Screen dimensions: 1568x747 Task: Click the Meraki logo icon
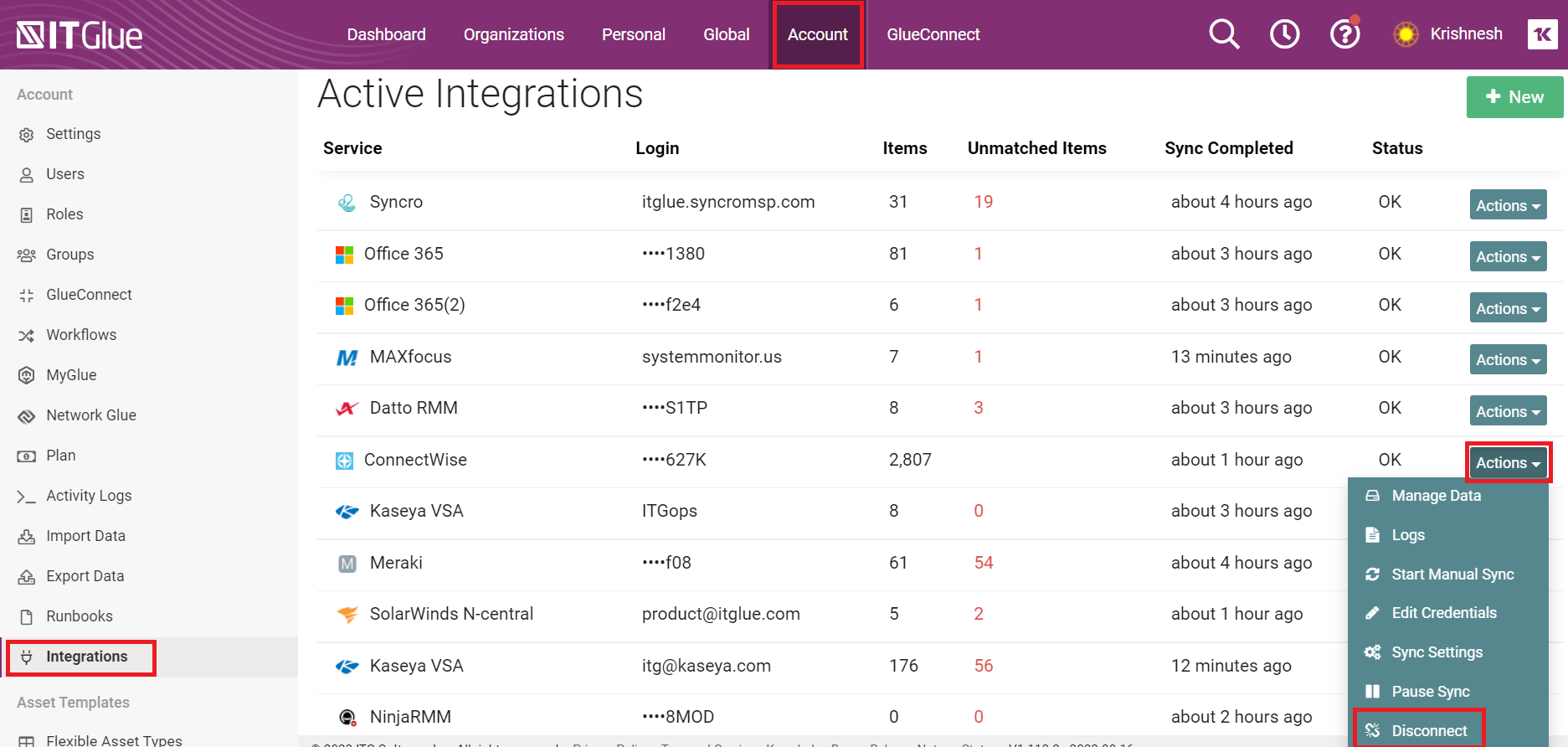347,564
